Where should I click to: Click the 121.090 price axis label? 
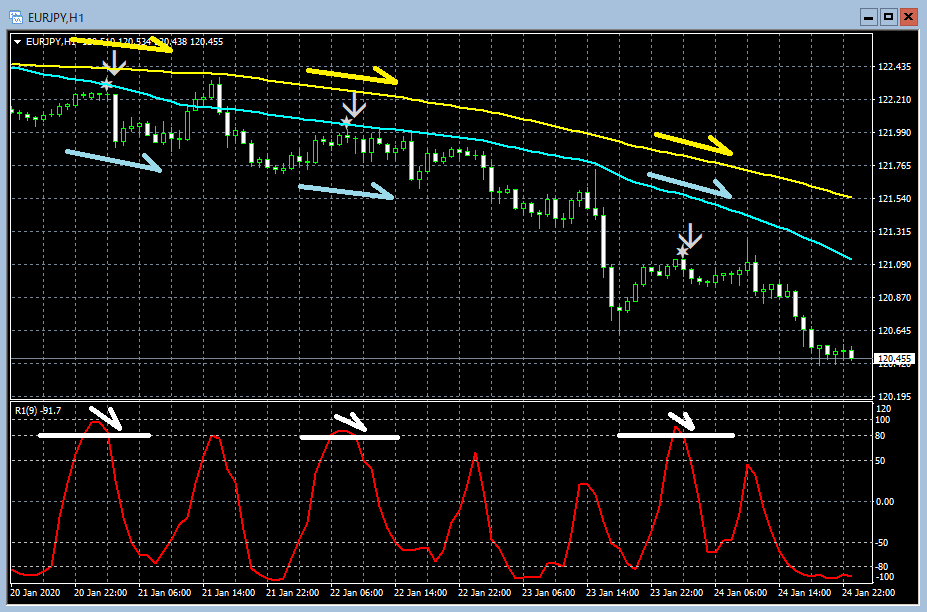(x=894, y=264)
